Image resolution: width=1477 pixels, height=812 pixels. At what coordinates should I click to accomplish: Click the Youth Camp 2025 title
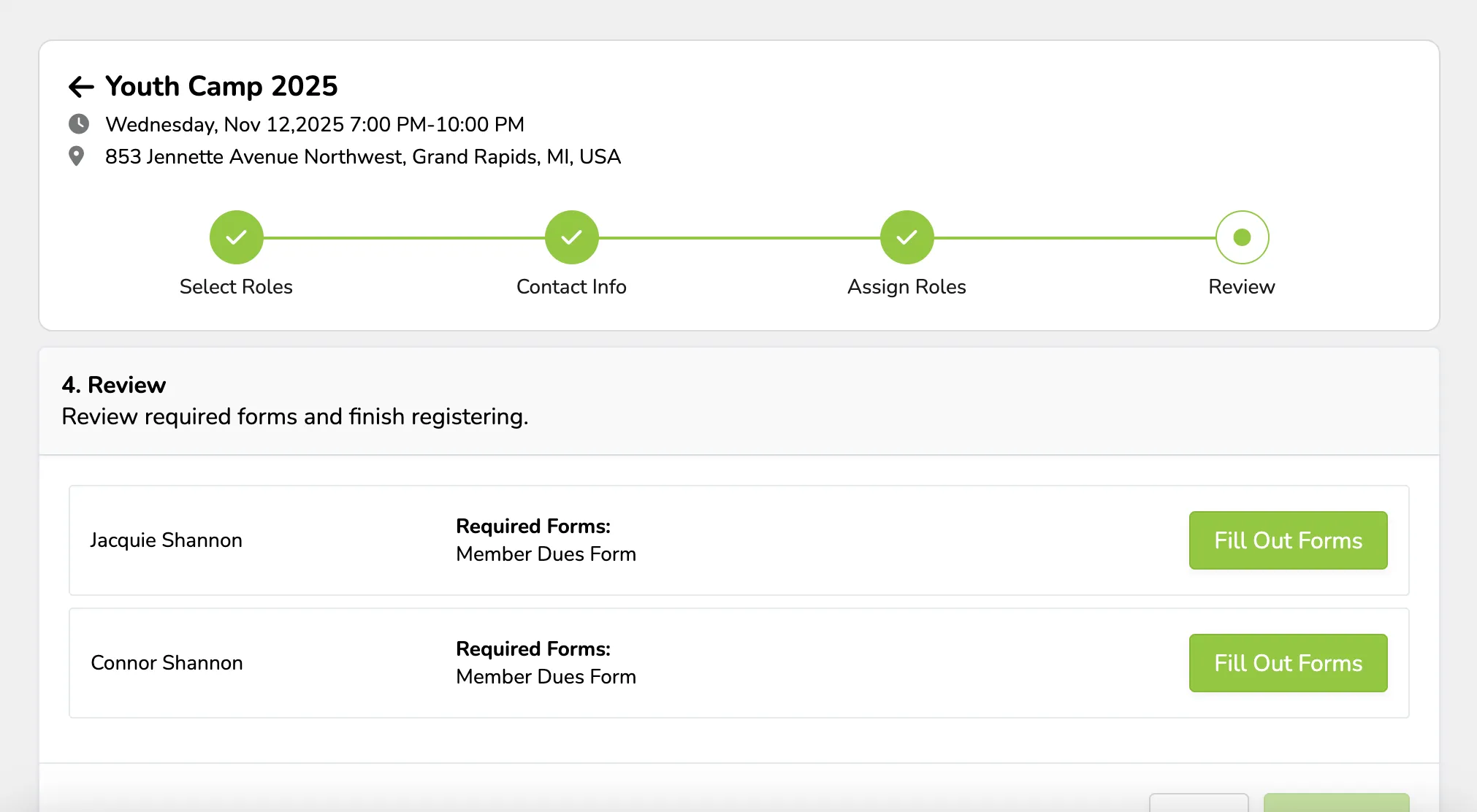point(221,86)
